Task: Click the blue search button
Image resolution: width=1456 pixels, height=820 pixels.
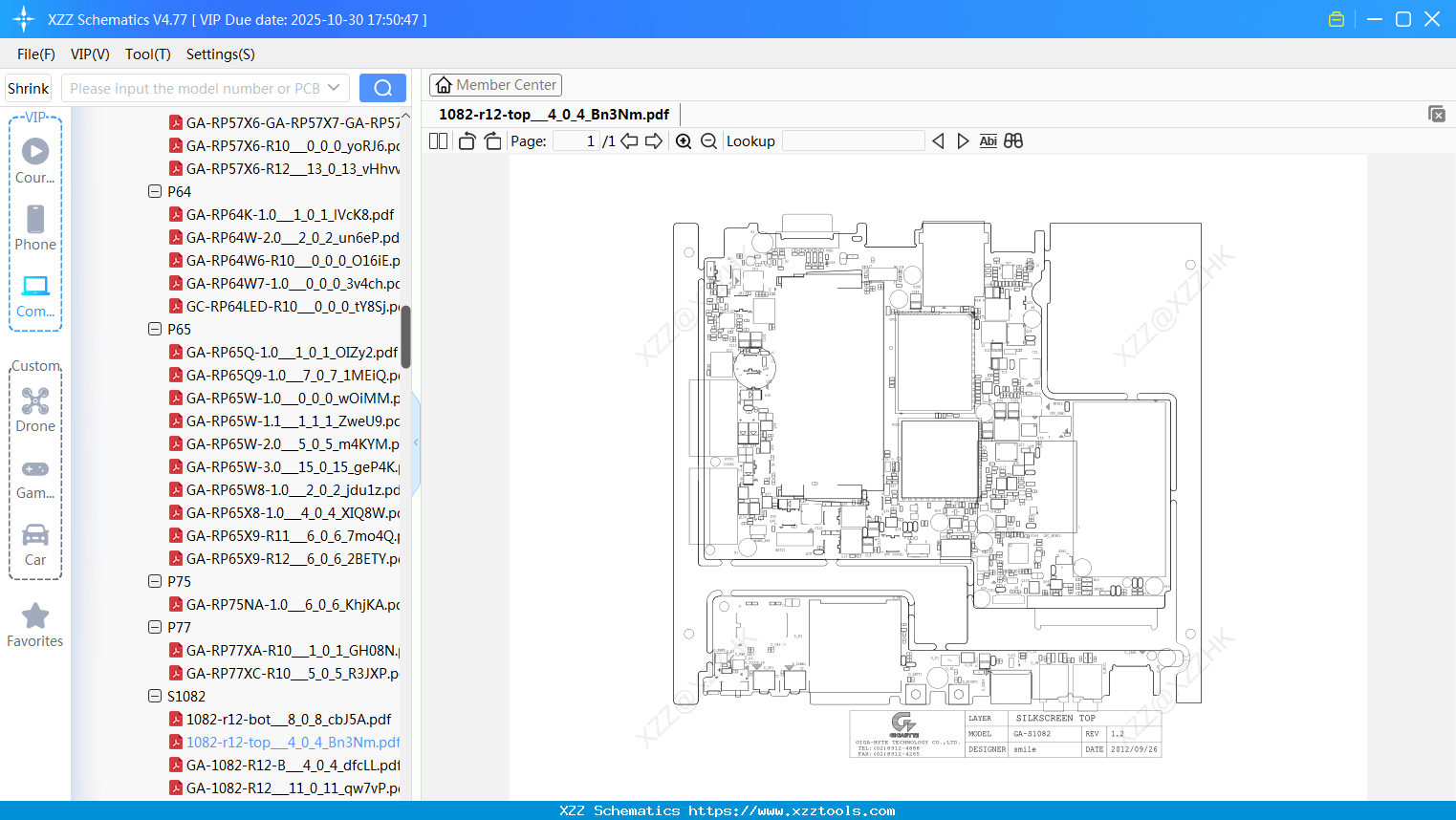Action: click(382, 88)
